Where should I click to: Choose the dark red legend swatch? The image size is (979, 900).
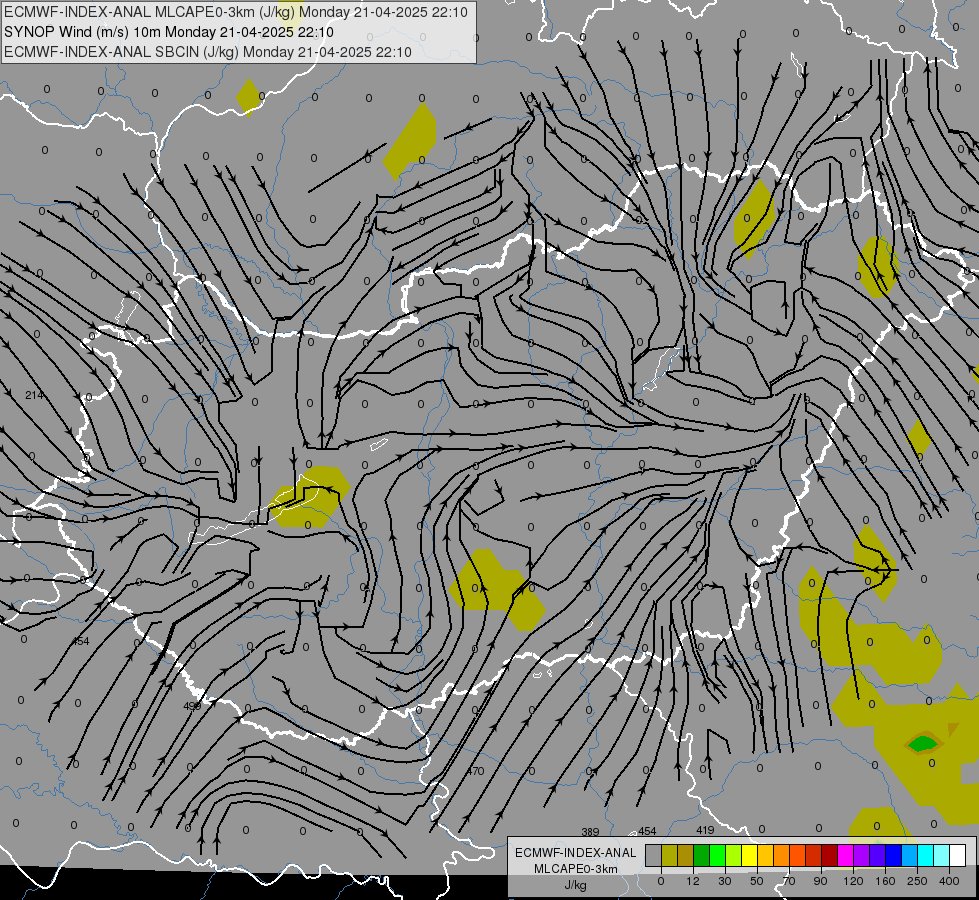tap(829, 855)
